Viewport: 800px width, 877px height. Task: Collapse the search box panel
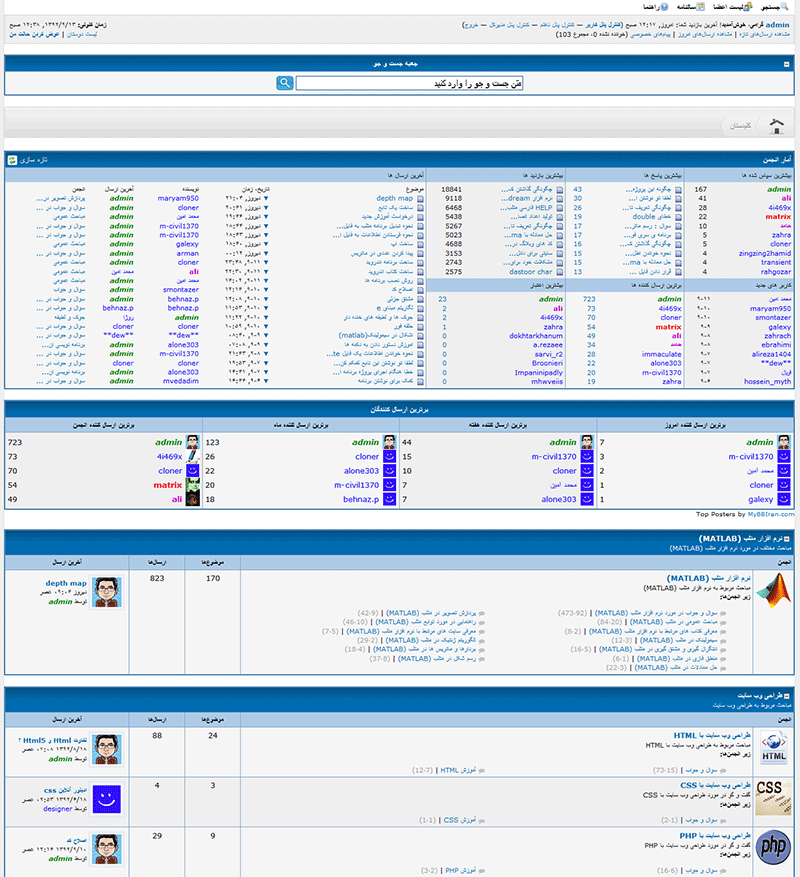tap(786, 64)
